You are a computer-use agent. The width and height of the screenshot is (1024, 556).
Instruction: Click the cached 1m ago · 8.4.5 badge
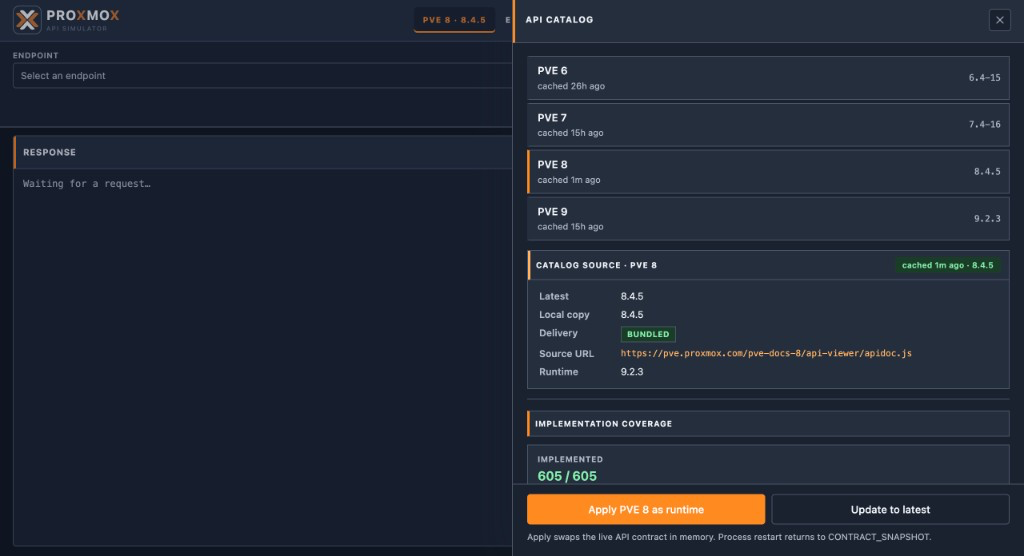pos(947,265)
